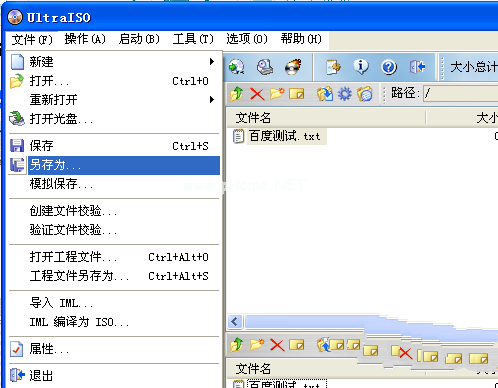Create new folder in upper image toolbar
498x388 pixels.
tap(277, 94)
